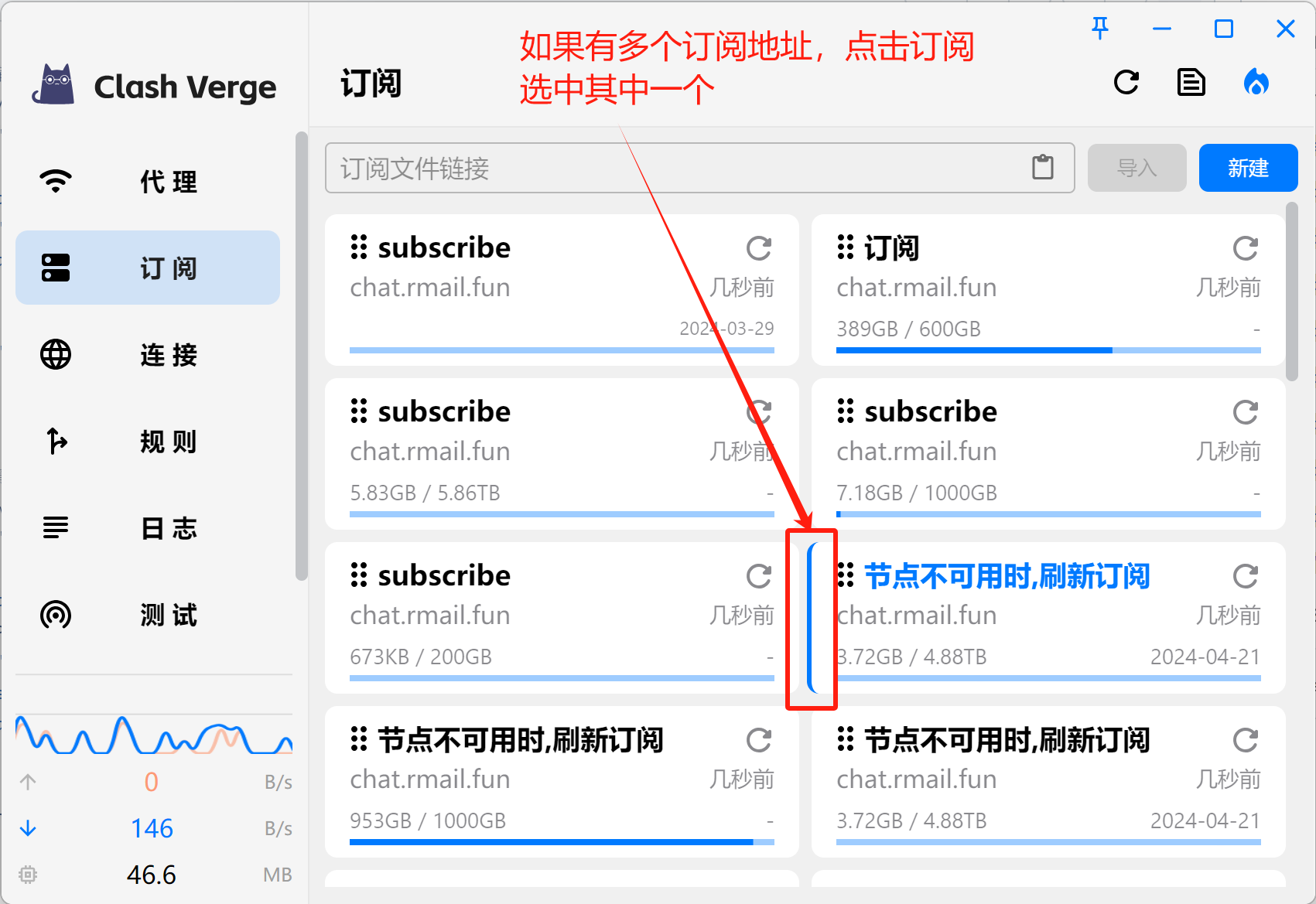Click drag handle on subscribe card dated 2024-03-29
This screenshot has width=1316, height=904.
[359, 247]
